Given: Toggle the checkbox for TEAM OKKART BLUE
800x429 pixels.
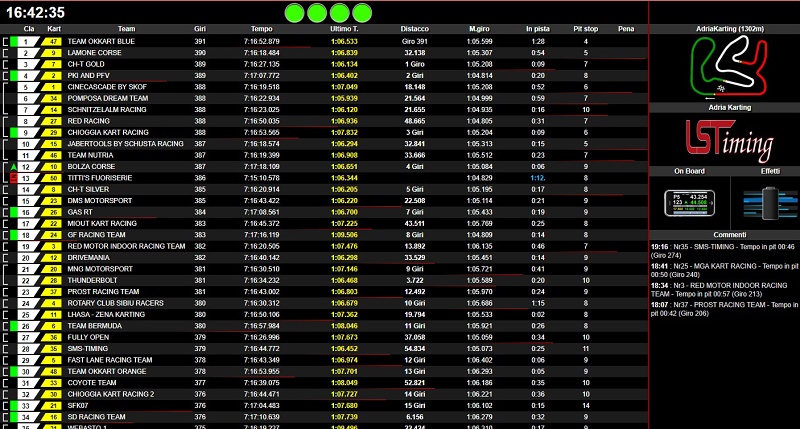Looking at the screenshot, I should click(6, 41).
